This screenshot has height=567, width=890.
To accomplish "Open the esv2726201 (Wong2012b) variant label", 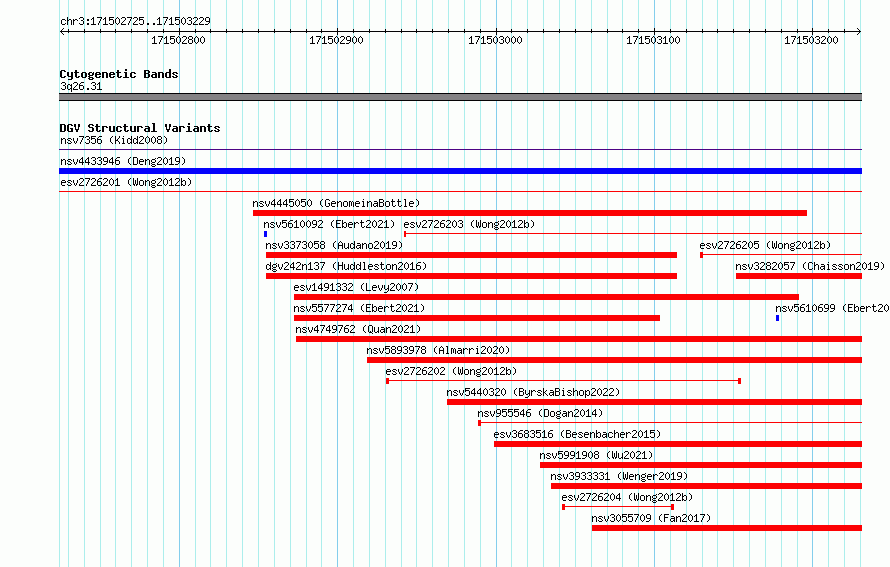I will coord(126,182).
